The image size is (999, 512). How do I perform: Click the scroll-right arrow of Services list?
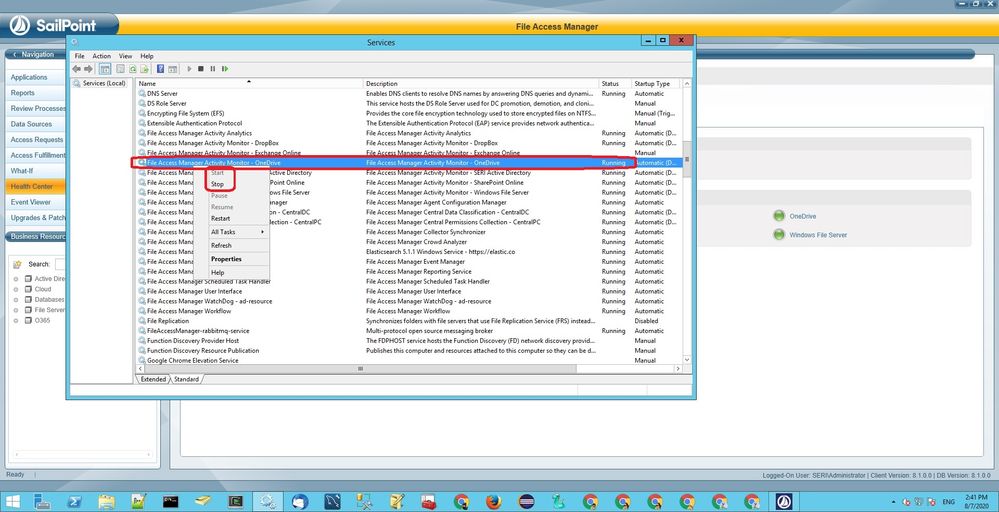[x=678, y=369]
